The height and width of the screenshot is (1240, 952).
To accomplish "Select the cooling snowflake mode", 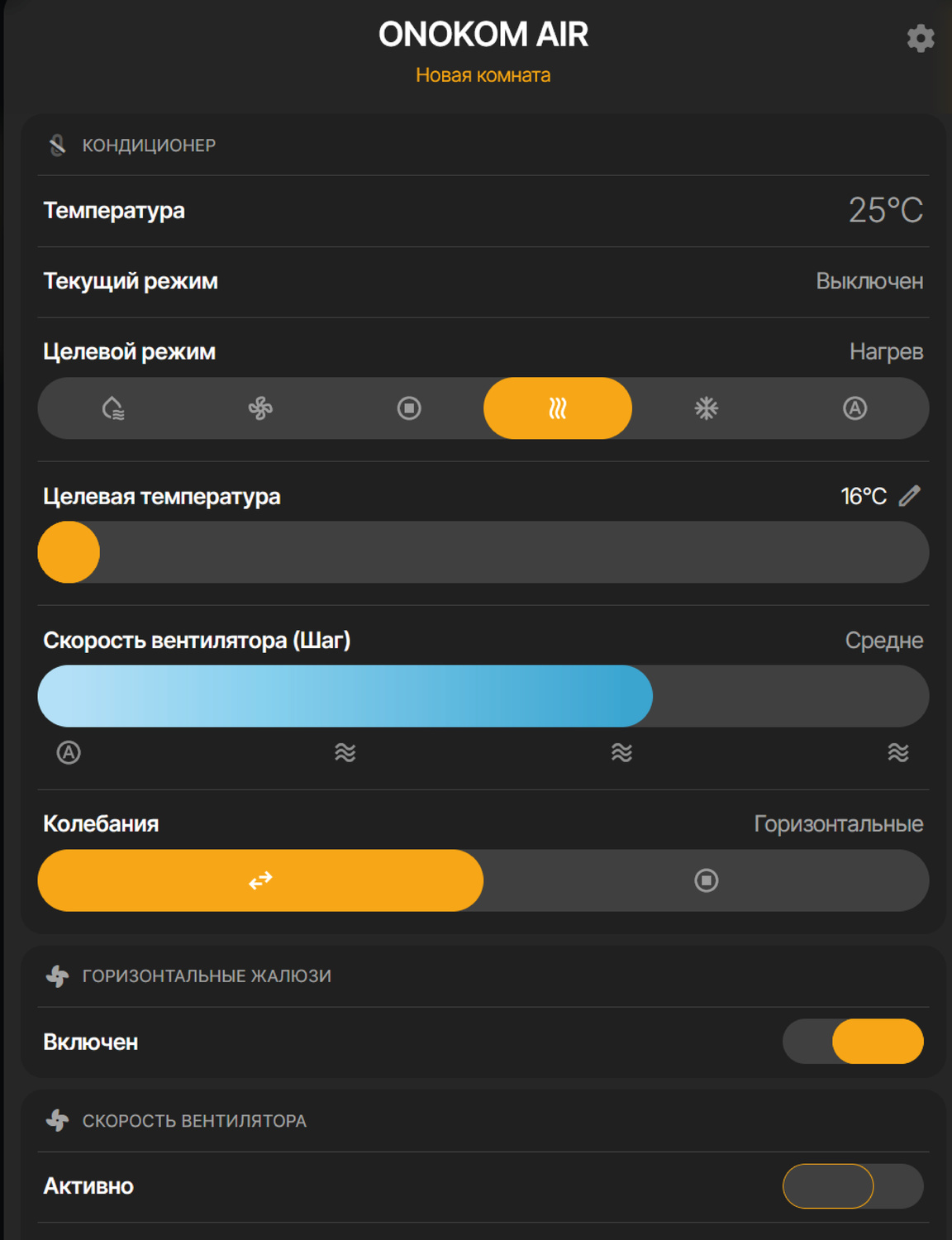I will [706, 408].
